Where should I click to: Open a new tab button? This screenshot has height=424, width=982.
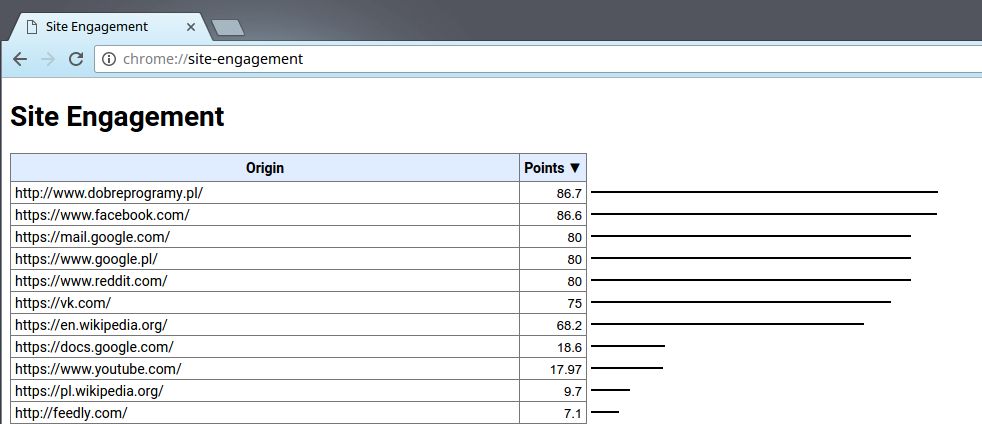point(228,28)
